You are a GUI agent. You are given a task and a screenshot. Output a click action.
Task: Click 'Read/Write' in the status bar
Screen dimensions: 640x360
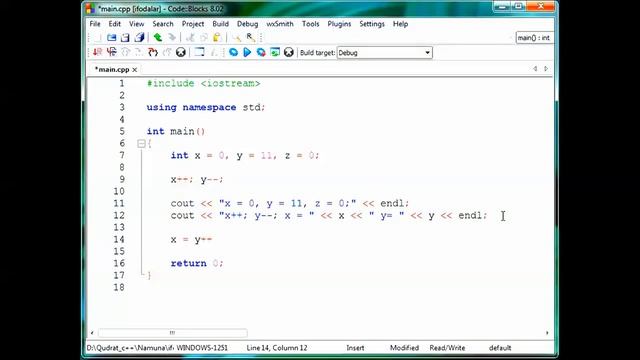point(447,348)
